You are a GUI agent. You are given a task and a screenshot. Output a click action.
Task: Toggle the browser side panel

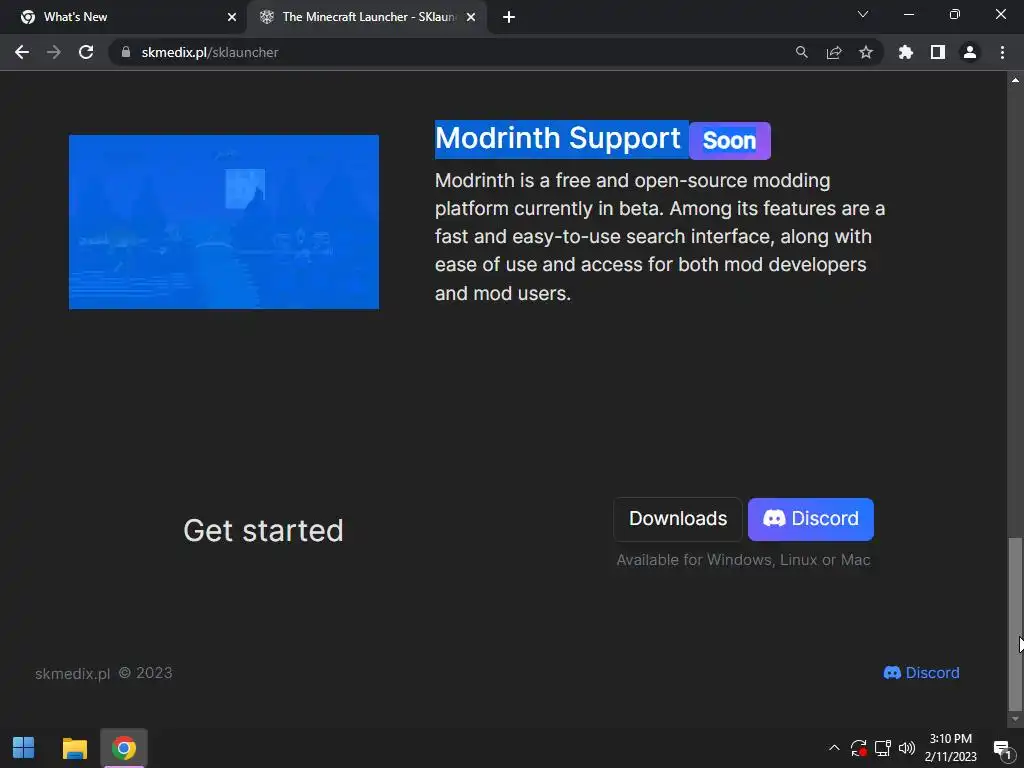(938, 52)
